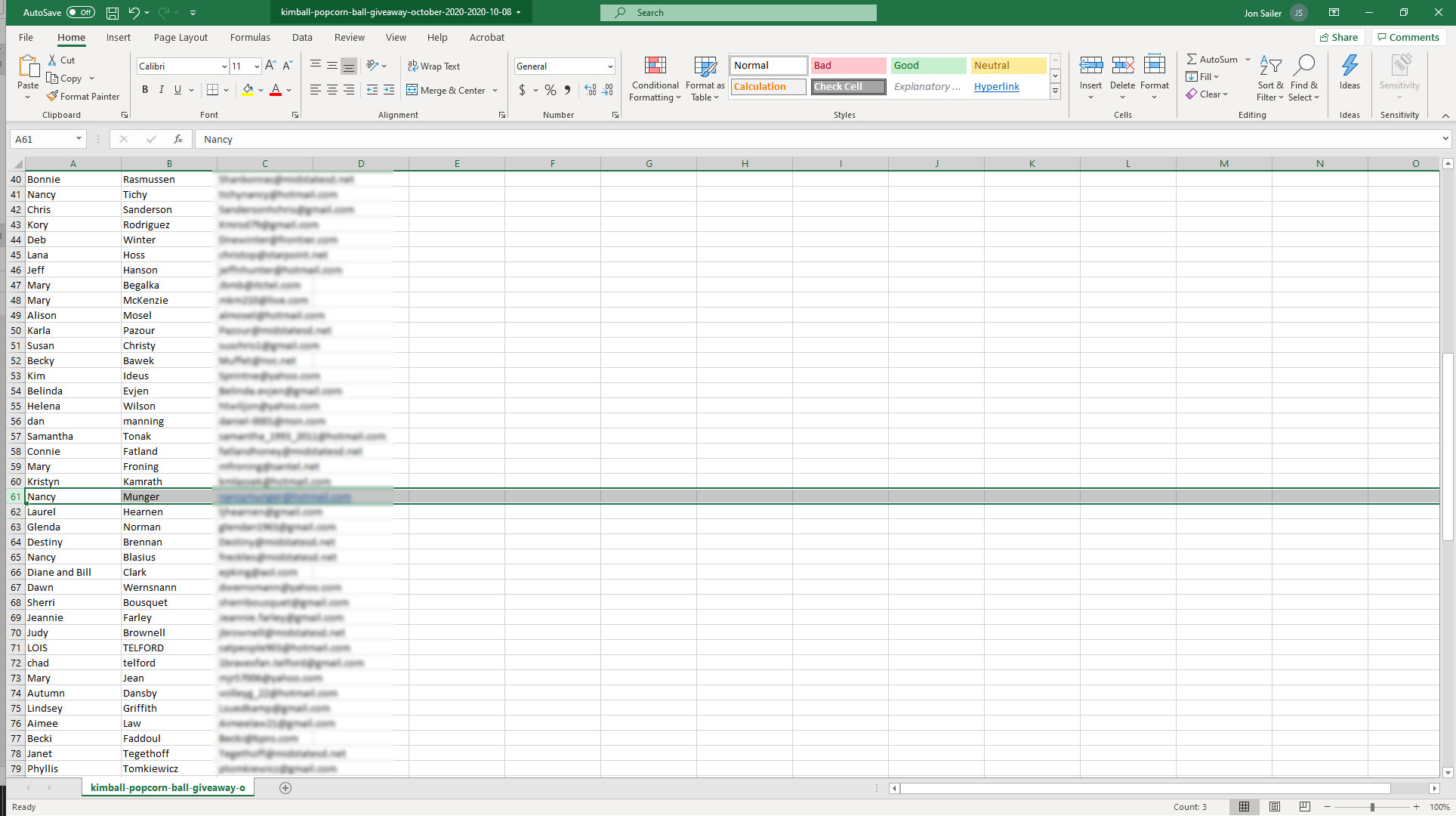Screen dimensions: 1456x816
Task: Open the font name Calibri dropdown
Action: 224,66
